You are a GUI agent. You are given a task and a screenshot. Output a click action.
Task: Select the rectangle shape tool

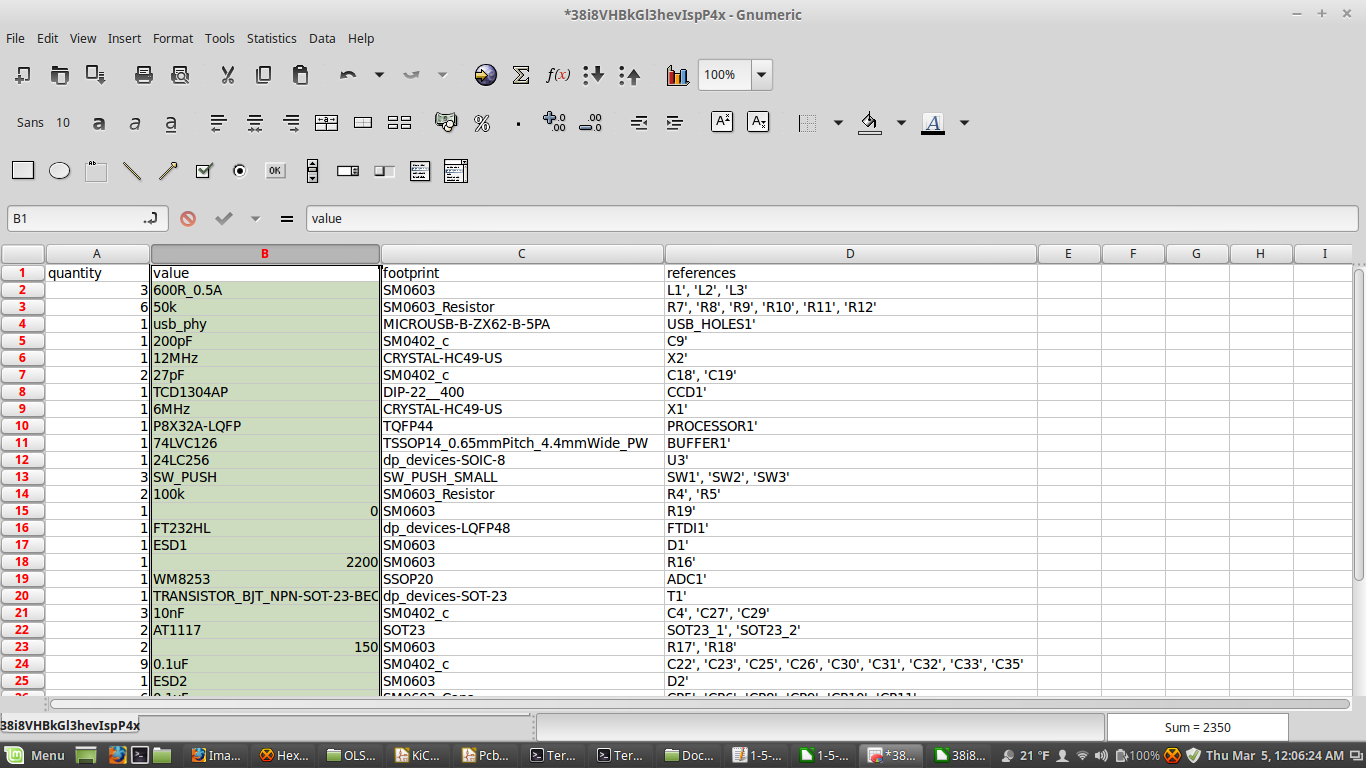point(23,171)
